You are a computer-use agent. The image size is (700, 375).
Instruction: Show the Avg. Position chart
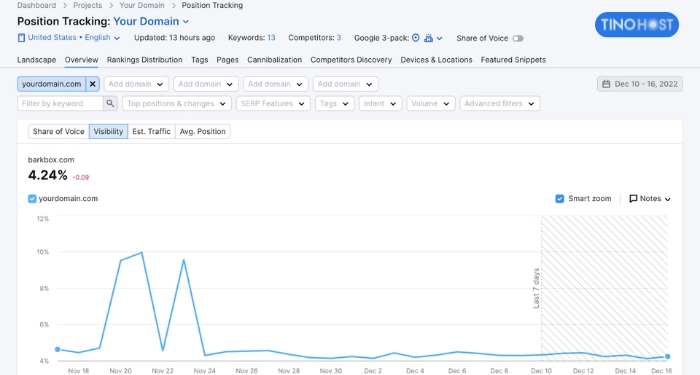203,131
